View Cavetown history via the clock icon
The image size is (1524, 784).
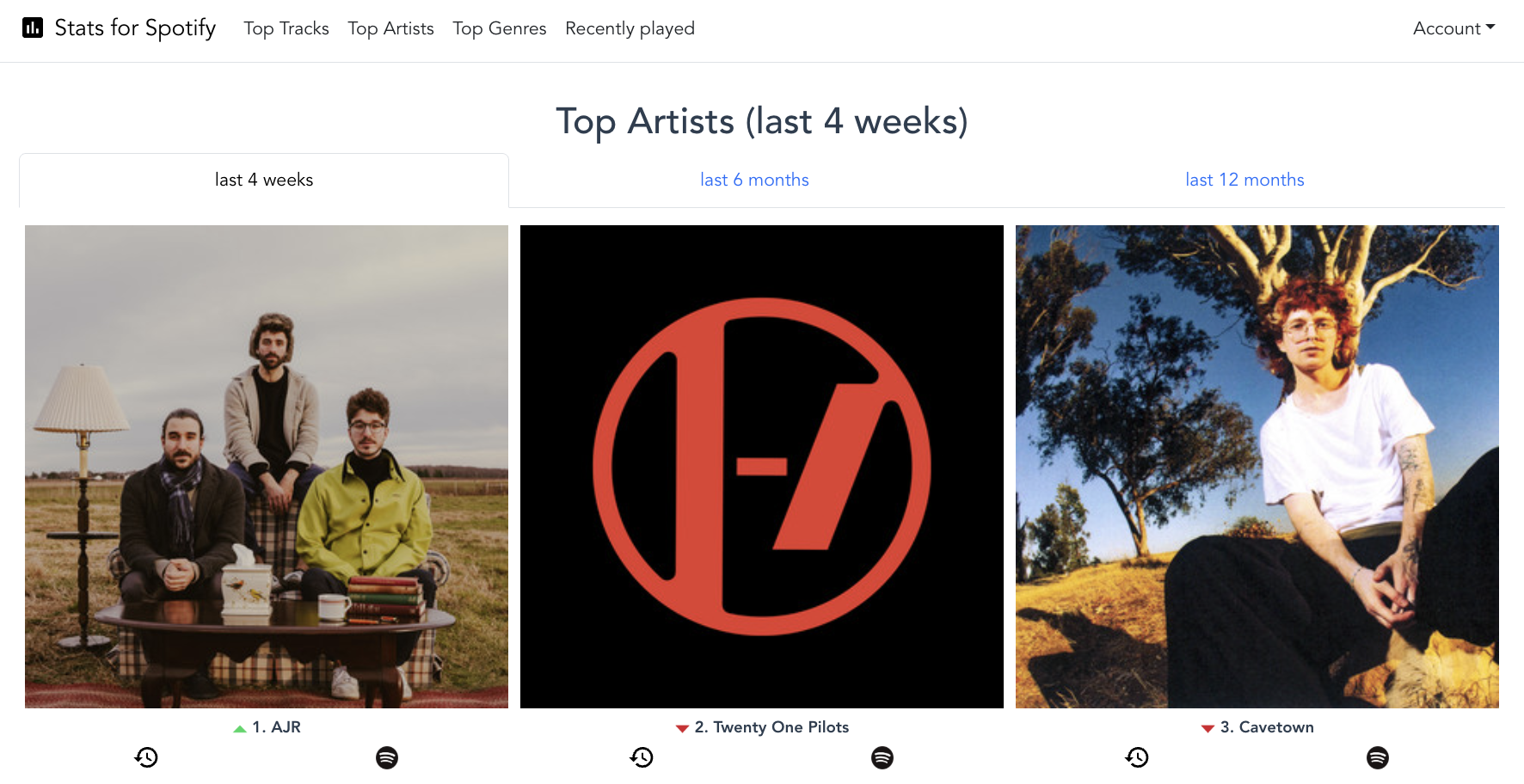click(1137, 757)
